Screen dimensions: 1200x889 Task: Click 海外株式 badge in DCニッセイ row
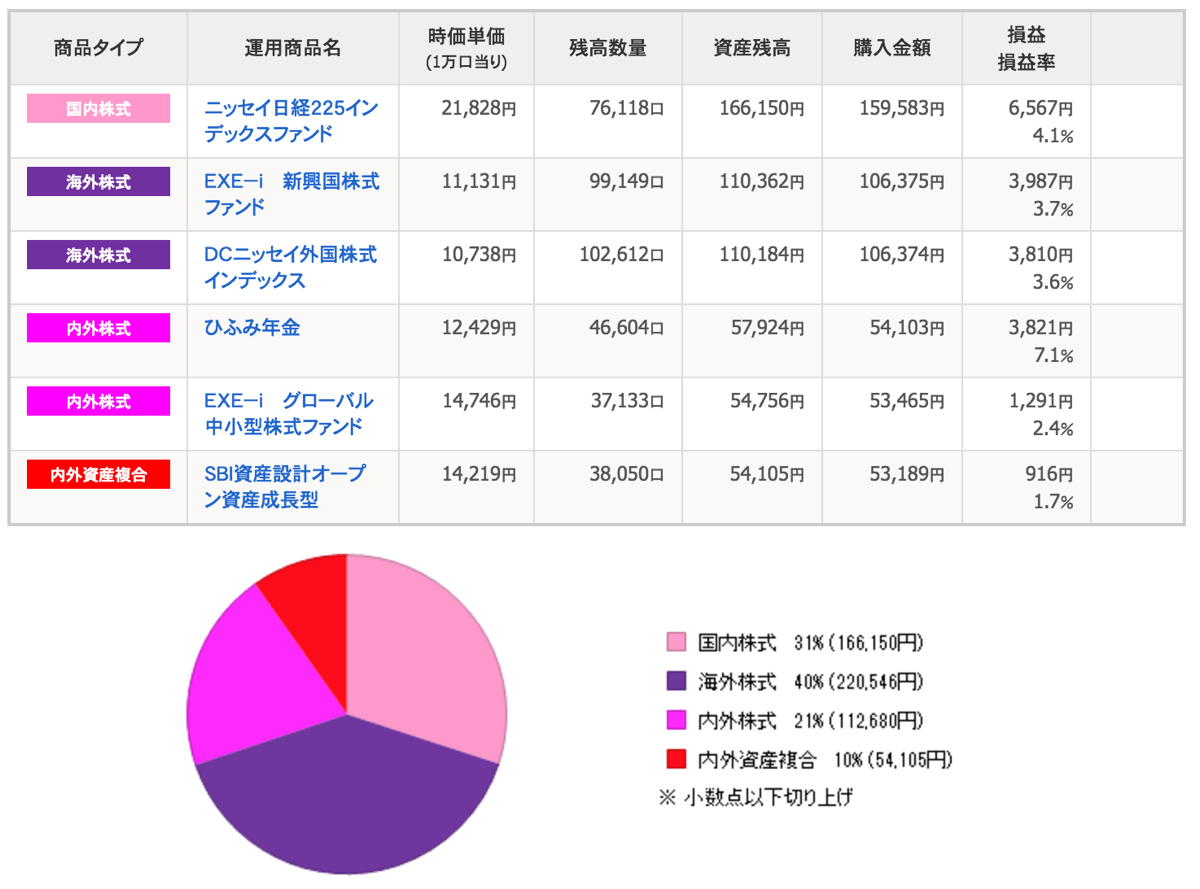[x=98, y=255]
